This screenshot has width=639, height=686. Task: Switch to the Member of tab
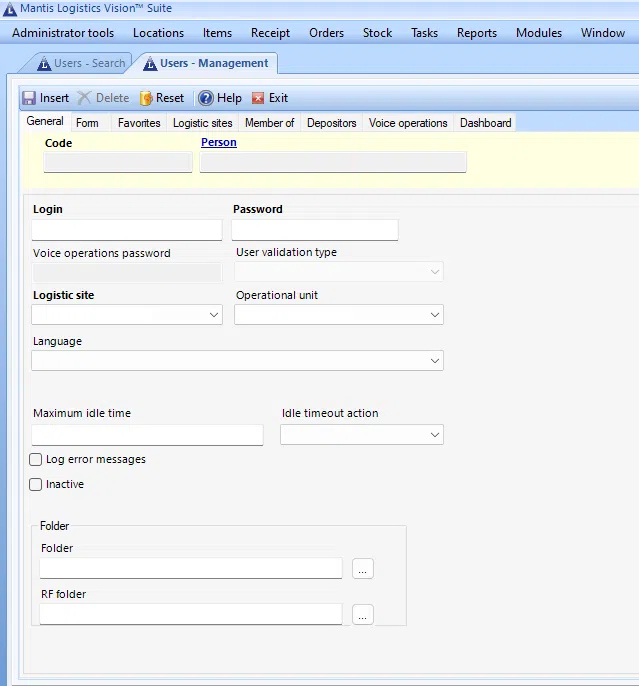coord(269,123)
